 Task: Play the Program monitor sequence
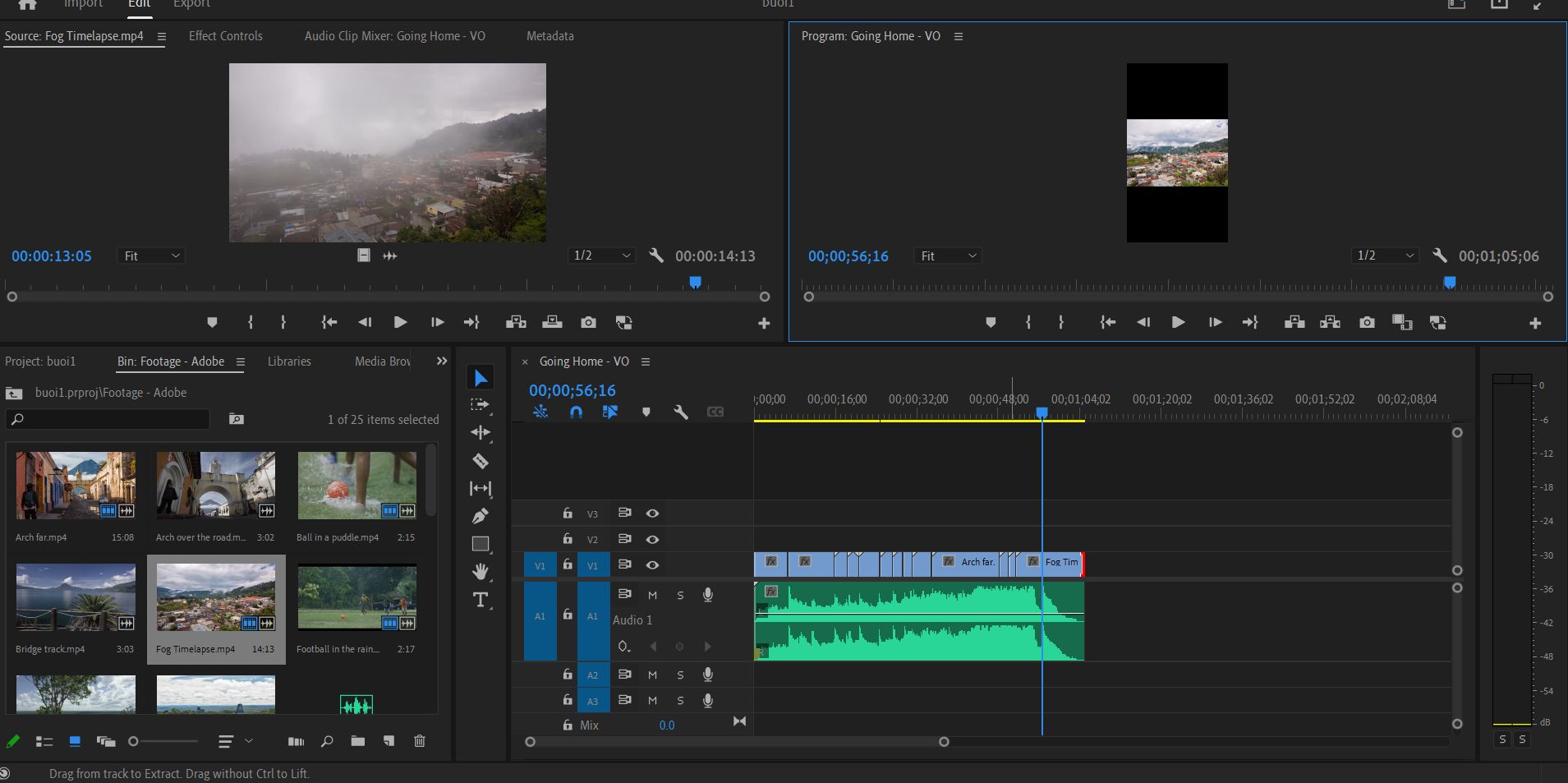point(1178,323)
